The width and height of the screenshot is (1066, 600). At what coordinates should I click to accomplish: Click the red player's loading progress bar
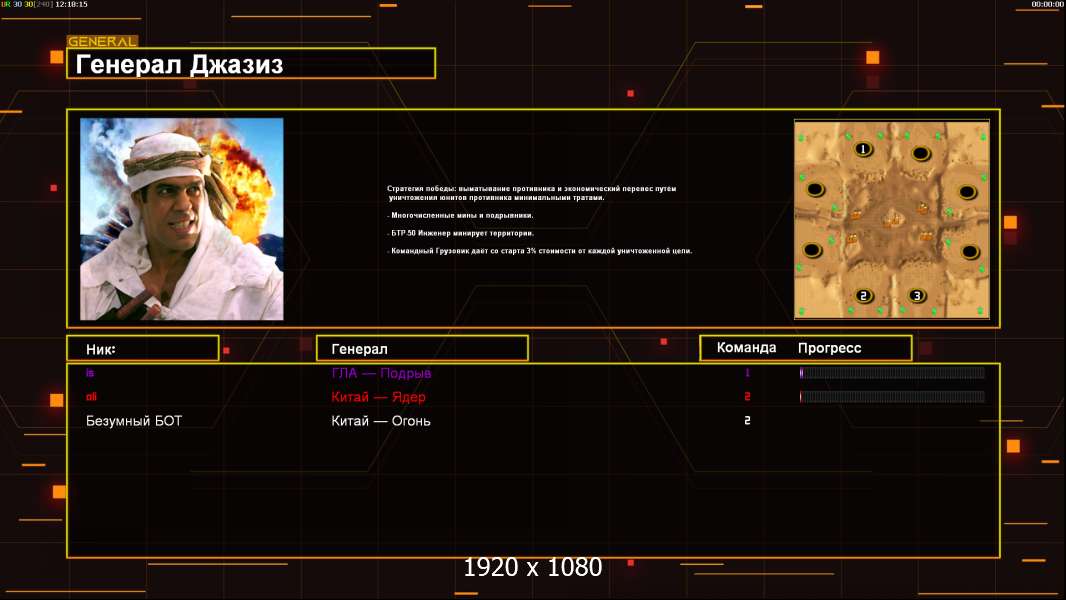(x=892, y=397)
